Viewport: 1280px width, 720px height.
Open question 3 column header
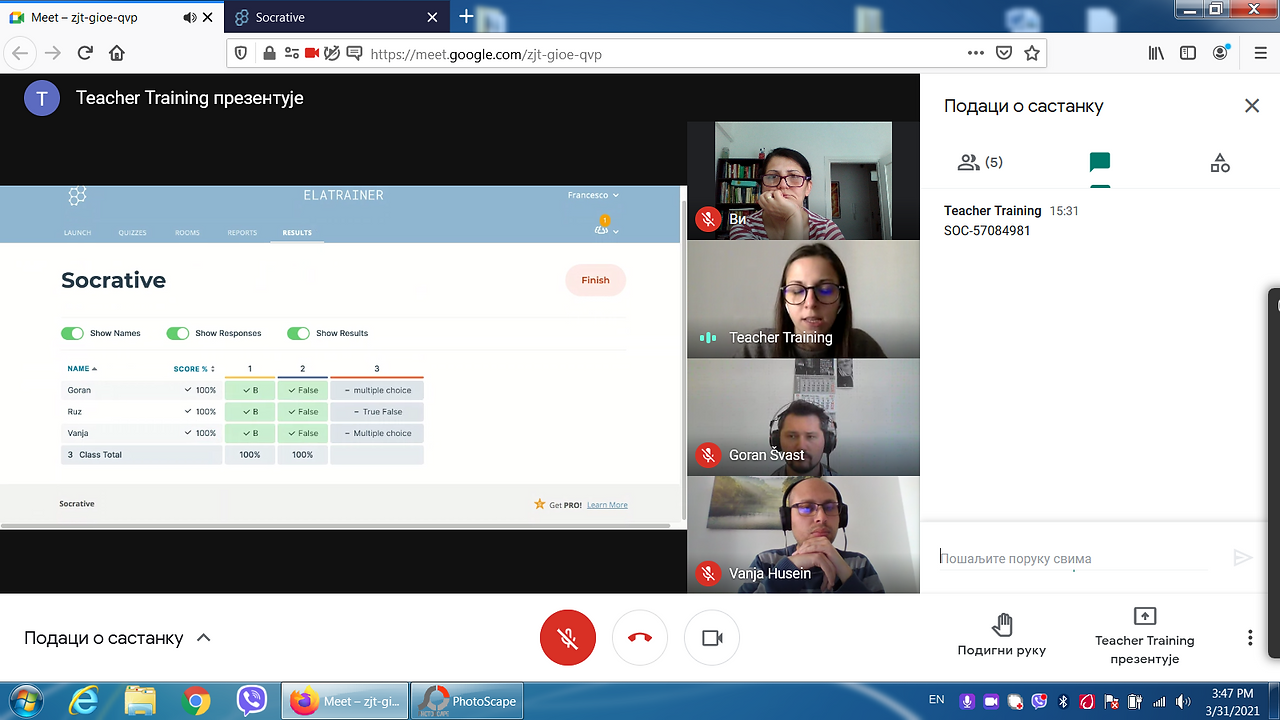(377, 369)
